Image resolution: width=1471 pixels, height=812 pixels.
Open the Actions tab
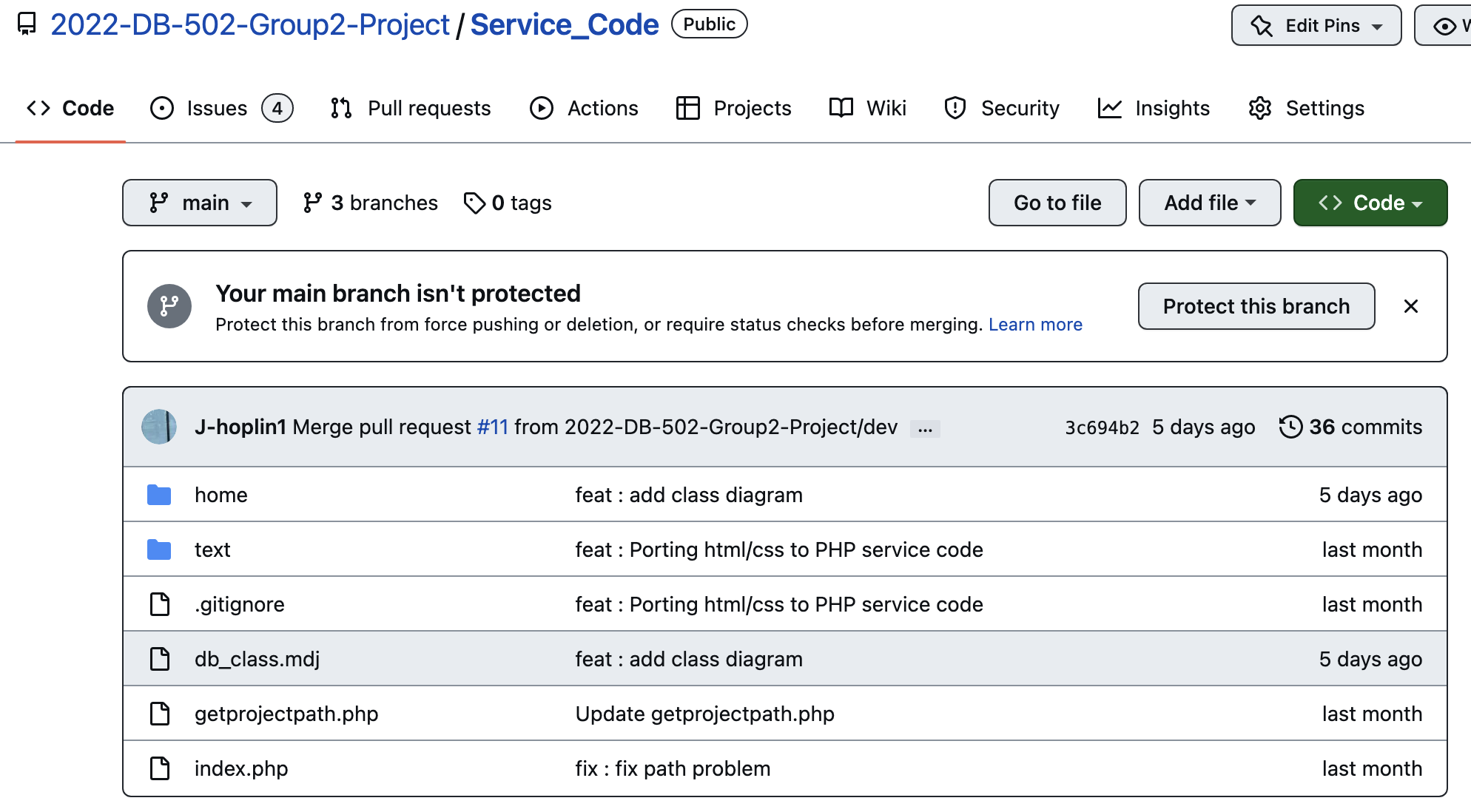(584, 108)
